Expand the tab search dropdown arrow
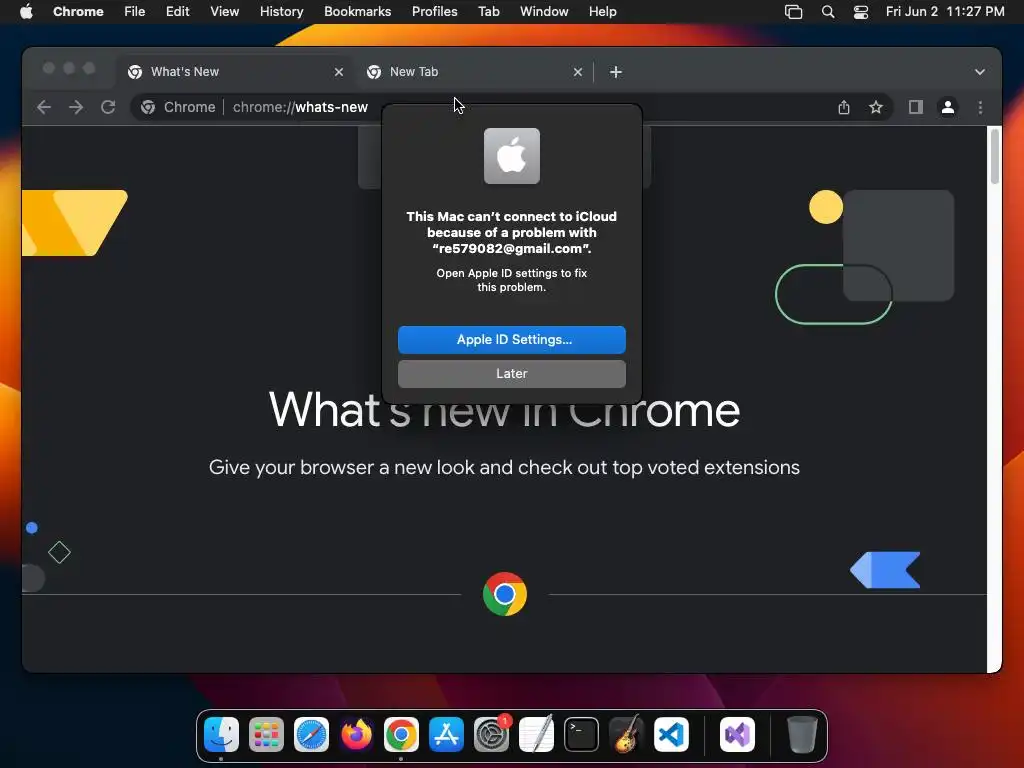 980,72
